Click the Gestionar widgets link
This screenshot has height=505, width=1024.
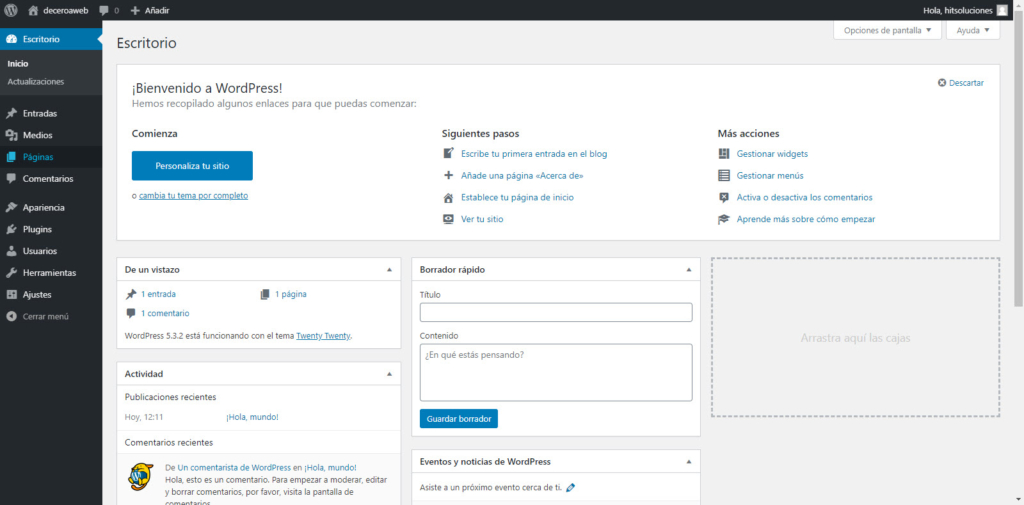[772, 154]
